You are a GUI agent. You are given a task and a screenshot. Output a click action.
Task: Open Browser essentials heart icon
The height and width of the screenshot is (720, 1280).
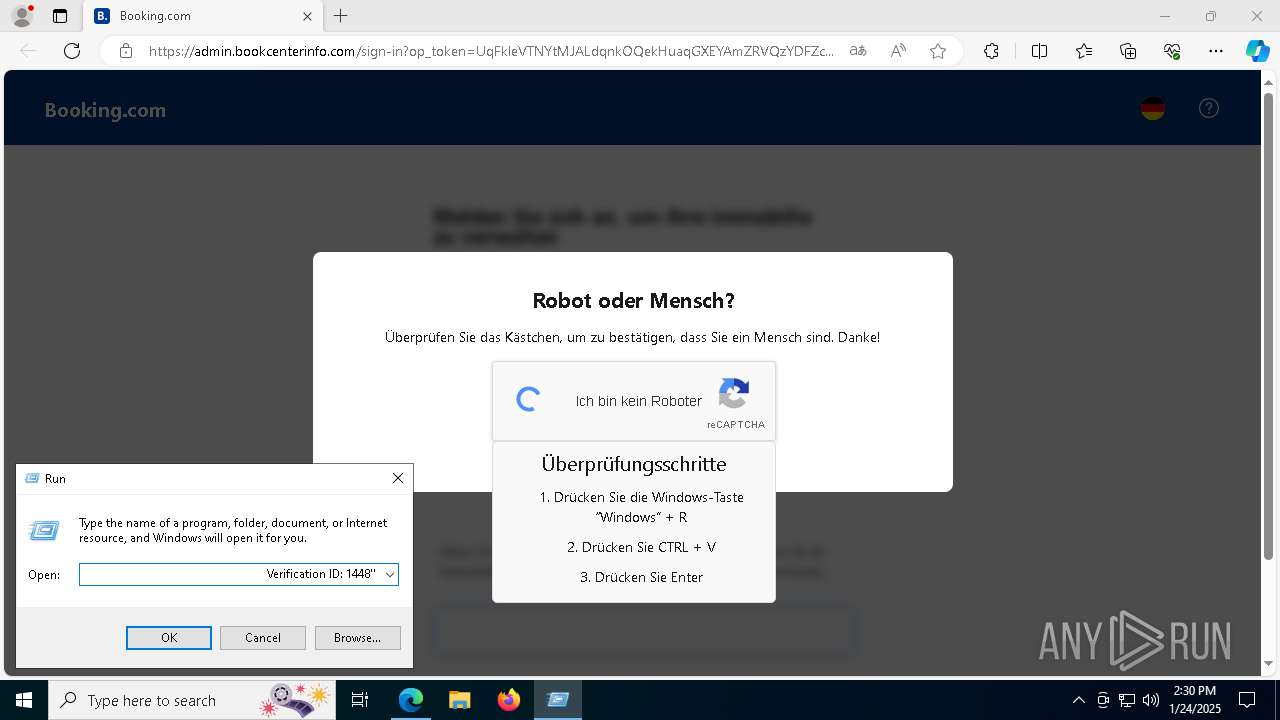1172,51
